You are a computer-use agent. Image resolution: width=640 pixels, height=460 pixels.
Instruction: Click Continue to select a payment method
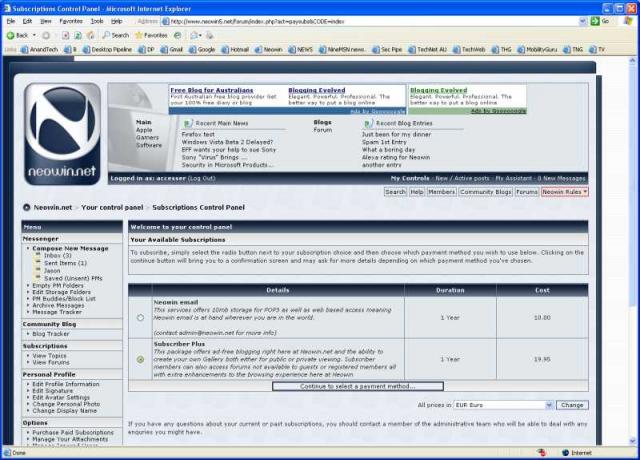tap(357, 386)
